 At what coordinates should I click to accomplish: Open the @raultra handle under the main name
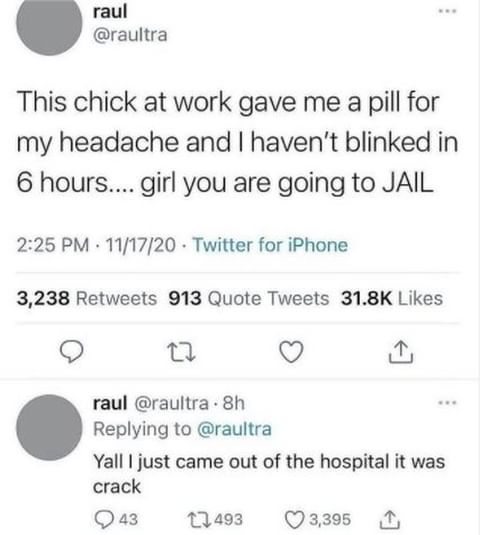point(130,35)
